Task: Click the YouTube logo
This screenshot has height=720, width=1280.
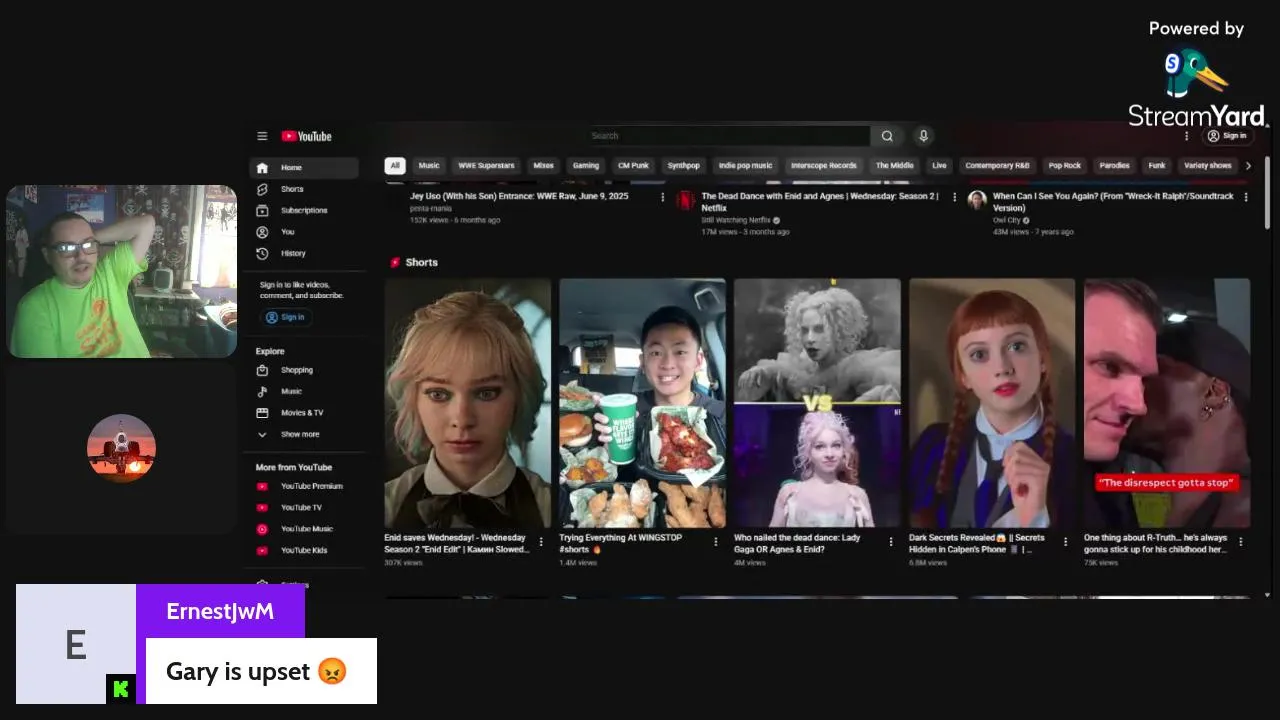Action: click(x=306, y=136)
